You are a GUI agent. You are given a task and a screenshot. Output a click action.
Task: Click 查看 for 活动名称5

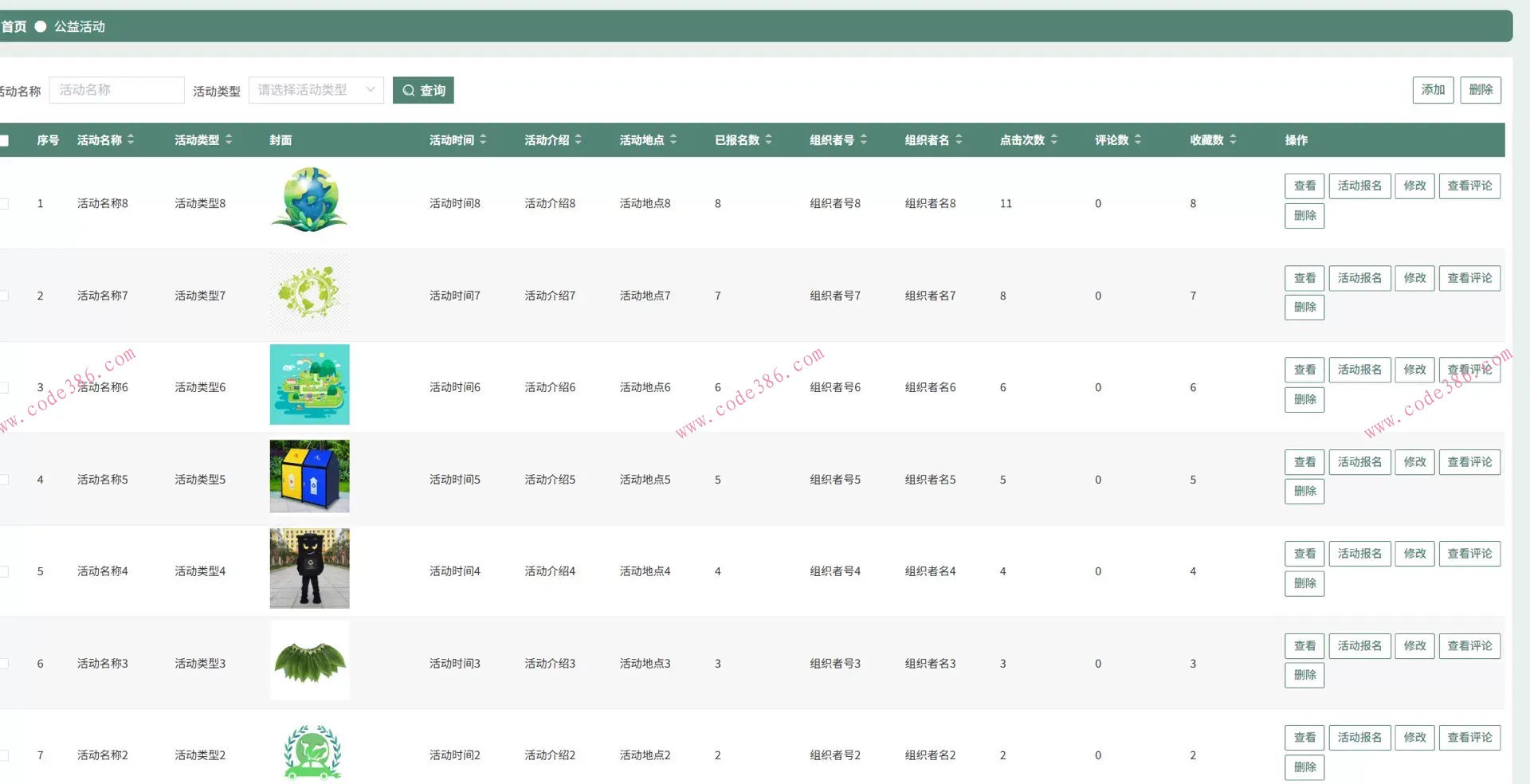click(x=1304, y=462)
